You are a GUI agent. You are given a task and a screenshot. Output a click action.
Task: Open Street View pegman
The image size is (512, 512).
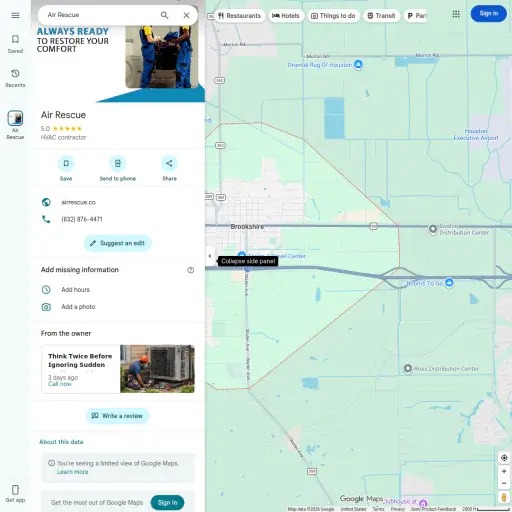(x=504, y=497)
